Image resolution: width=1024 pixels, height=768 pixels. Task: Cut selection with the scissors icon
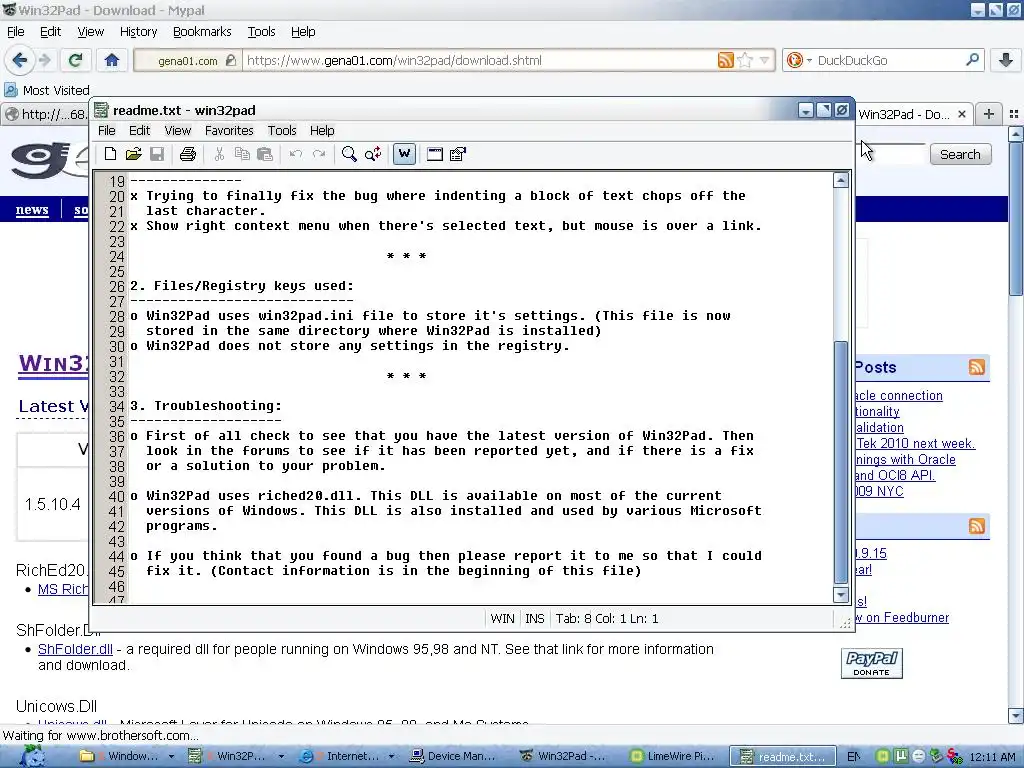[219, 154]
